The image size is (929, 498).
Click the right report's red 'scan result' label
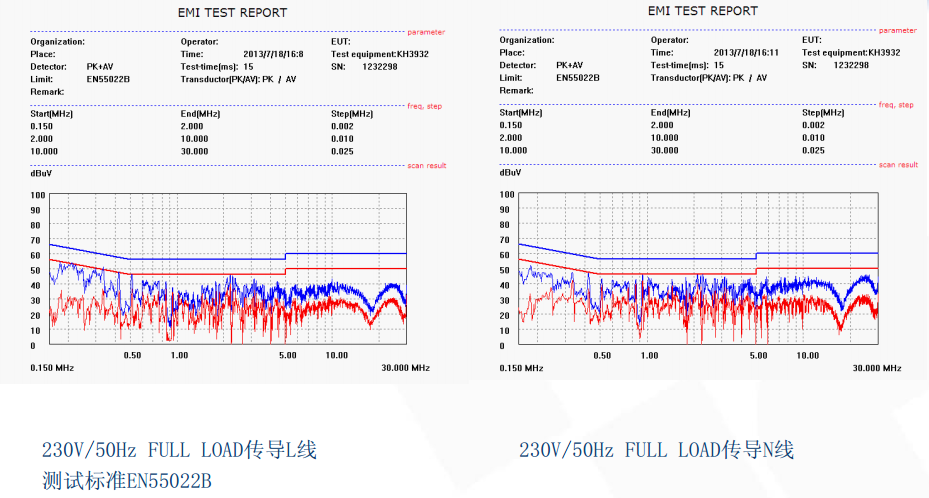(x=896, y=164)
